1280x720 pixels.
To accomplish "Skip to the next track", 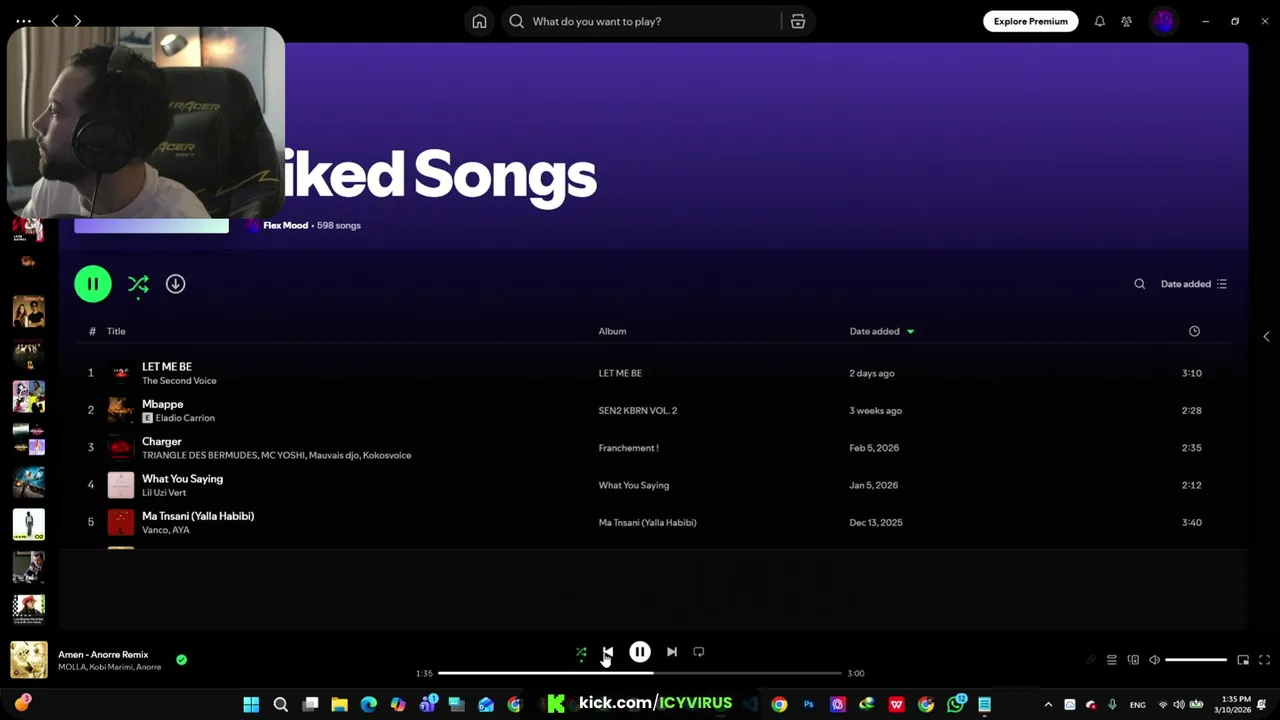I will pyautogui.click(x=672, y=652).
